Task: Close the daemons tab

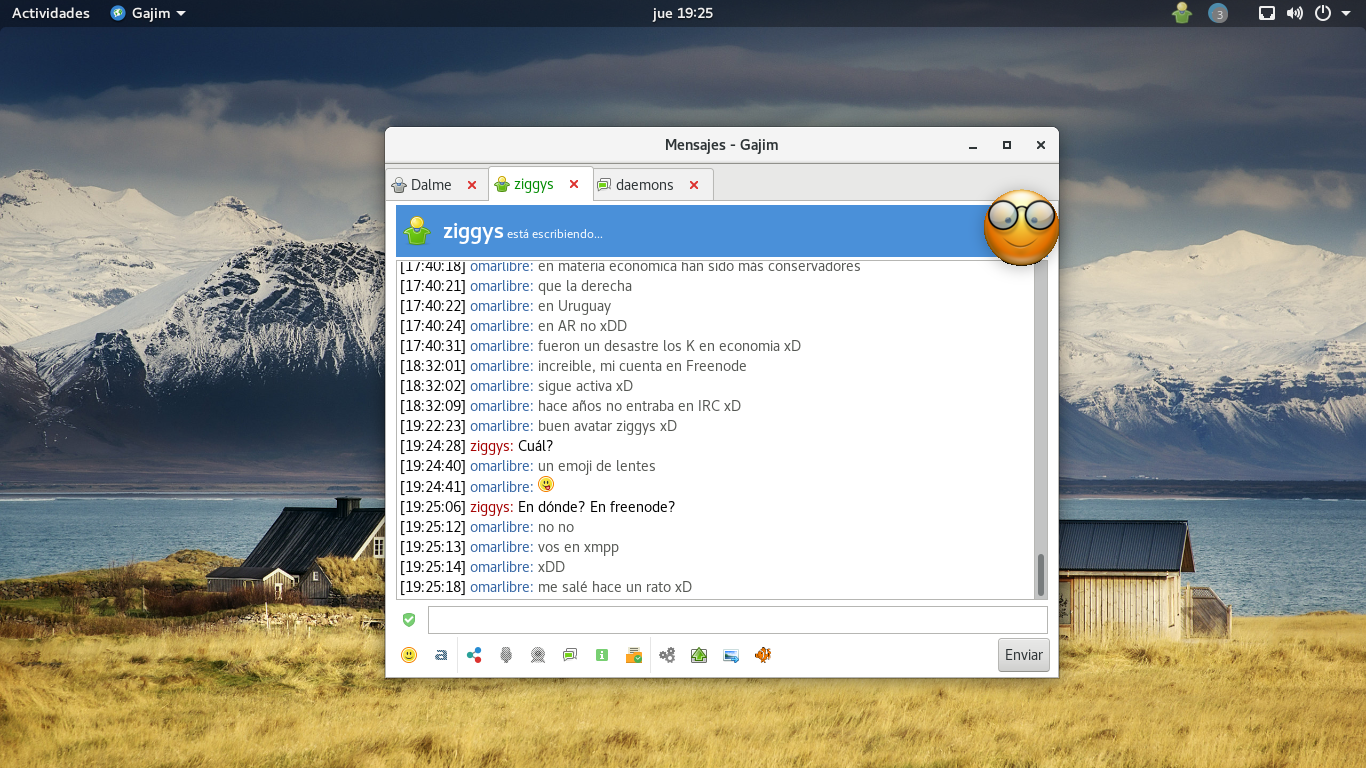Action: coord(694,185)
